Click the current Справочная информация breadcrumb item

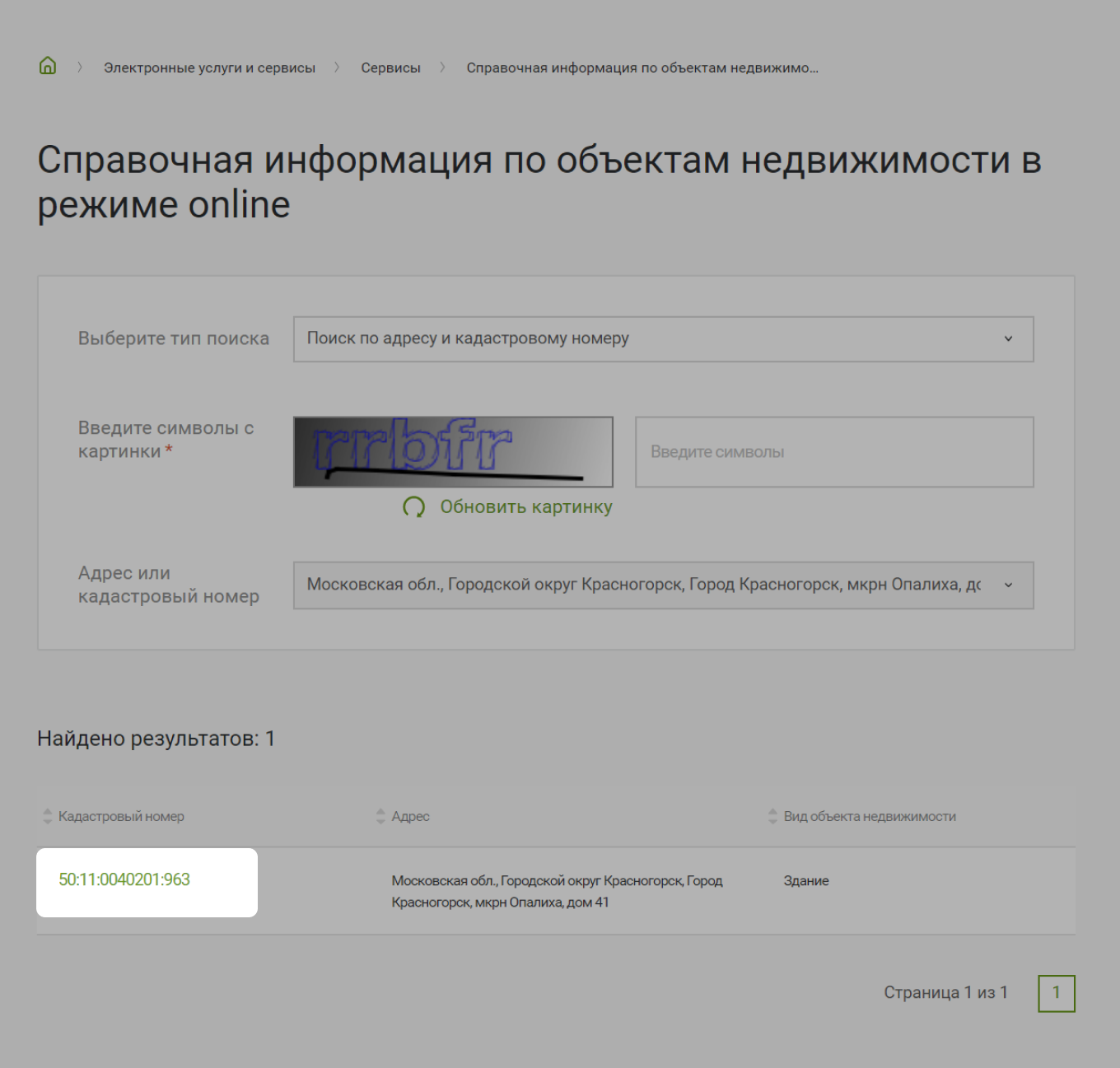pyautogui.click(x=642, y=67)
